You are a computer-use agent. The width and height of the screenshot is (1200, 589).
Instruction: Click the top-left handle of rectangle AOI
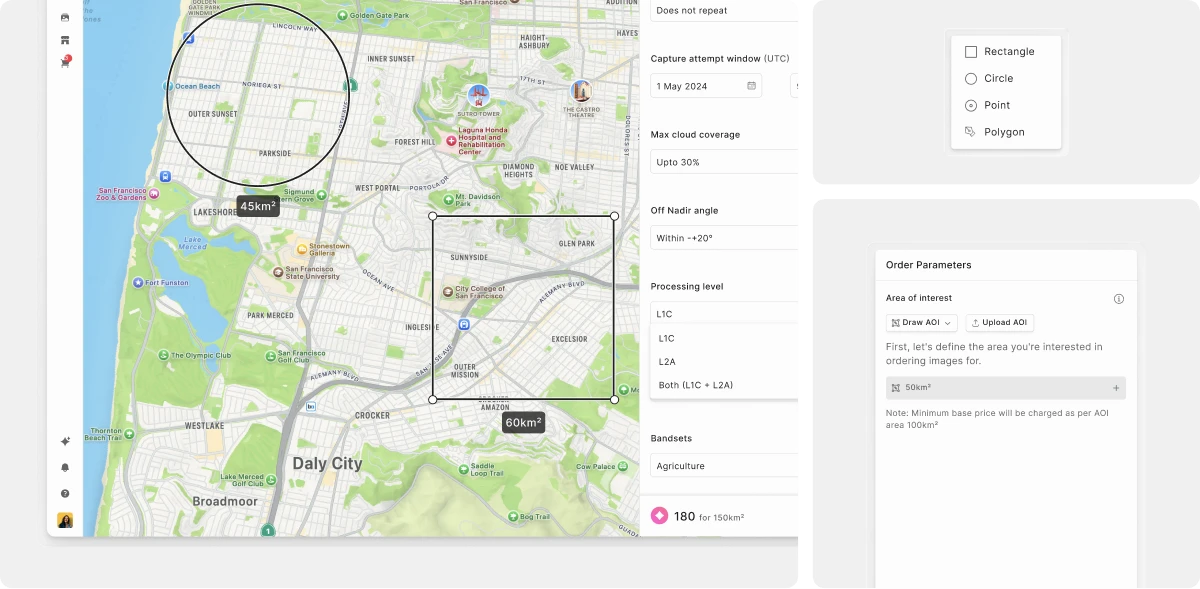(x=433, y=216)
